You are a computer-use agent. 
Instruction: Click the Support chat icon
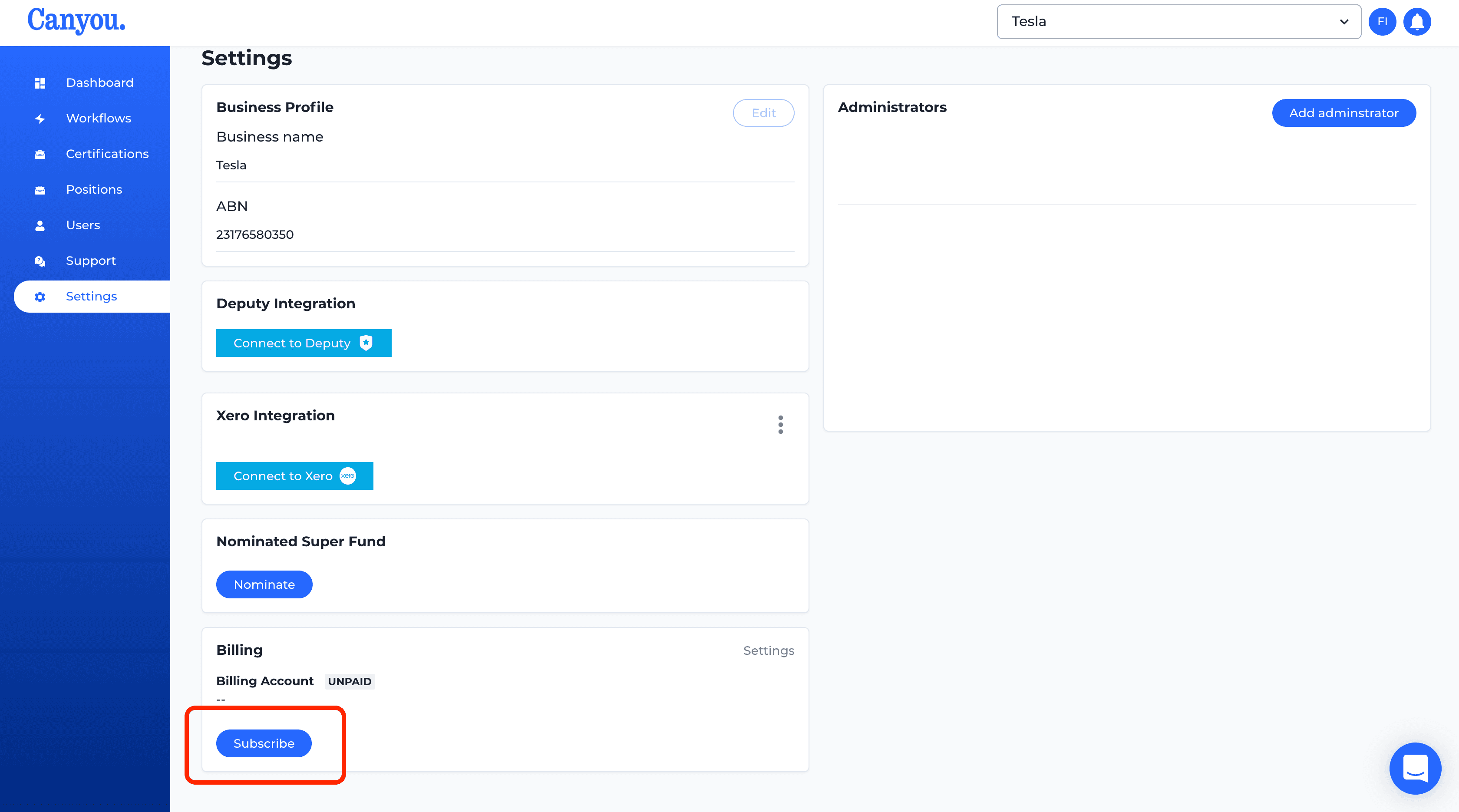pyautogui.click(x=40, y=261)
